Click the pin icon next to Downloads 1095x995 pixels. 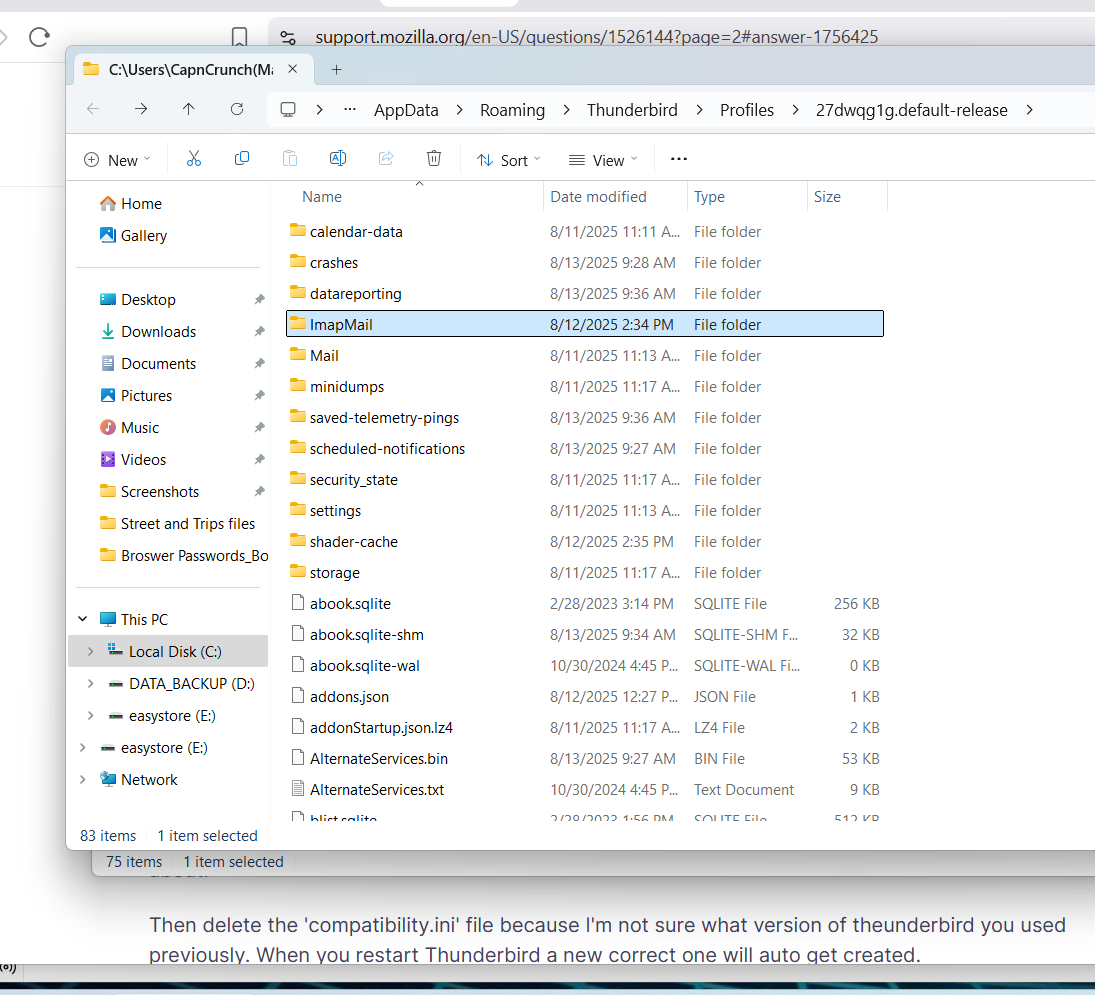point(259,332)
